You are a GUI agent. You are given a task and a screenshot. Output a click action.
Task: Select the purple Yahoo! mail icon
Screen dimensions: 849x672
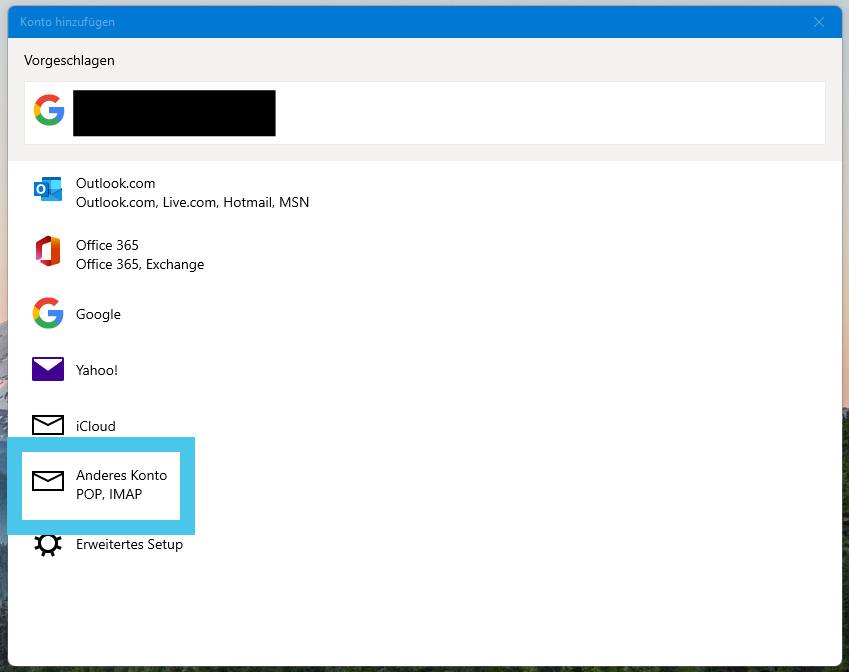pos(48,369)
